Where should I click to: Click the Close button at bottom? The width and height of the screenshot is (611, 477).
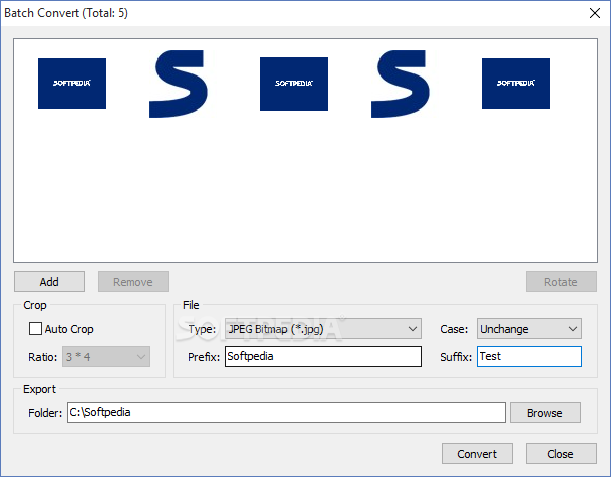561,454
